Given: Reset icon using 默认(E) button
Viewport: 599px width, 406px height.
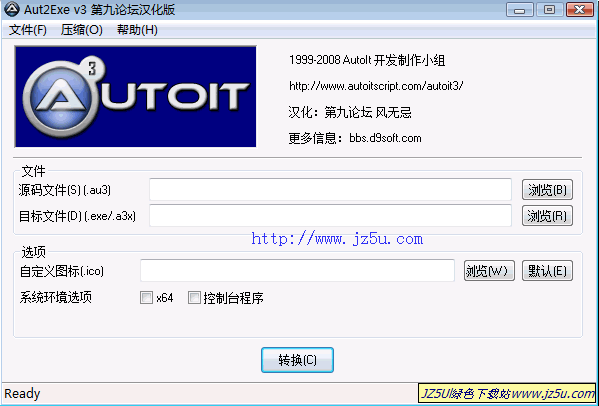Looking at the screenshot, I should [547, 271].
